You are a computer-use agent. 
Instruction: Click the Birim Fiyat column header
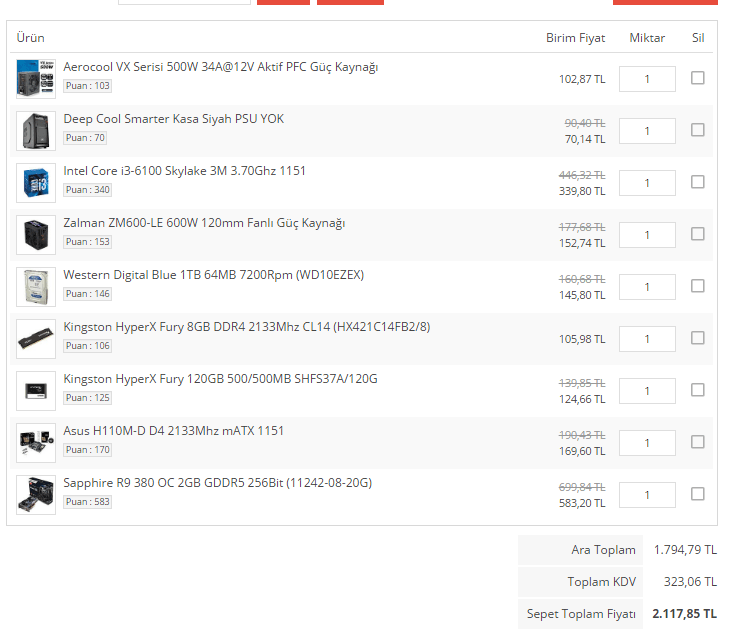point(575,38)
